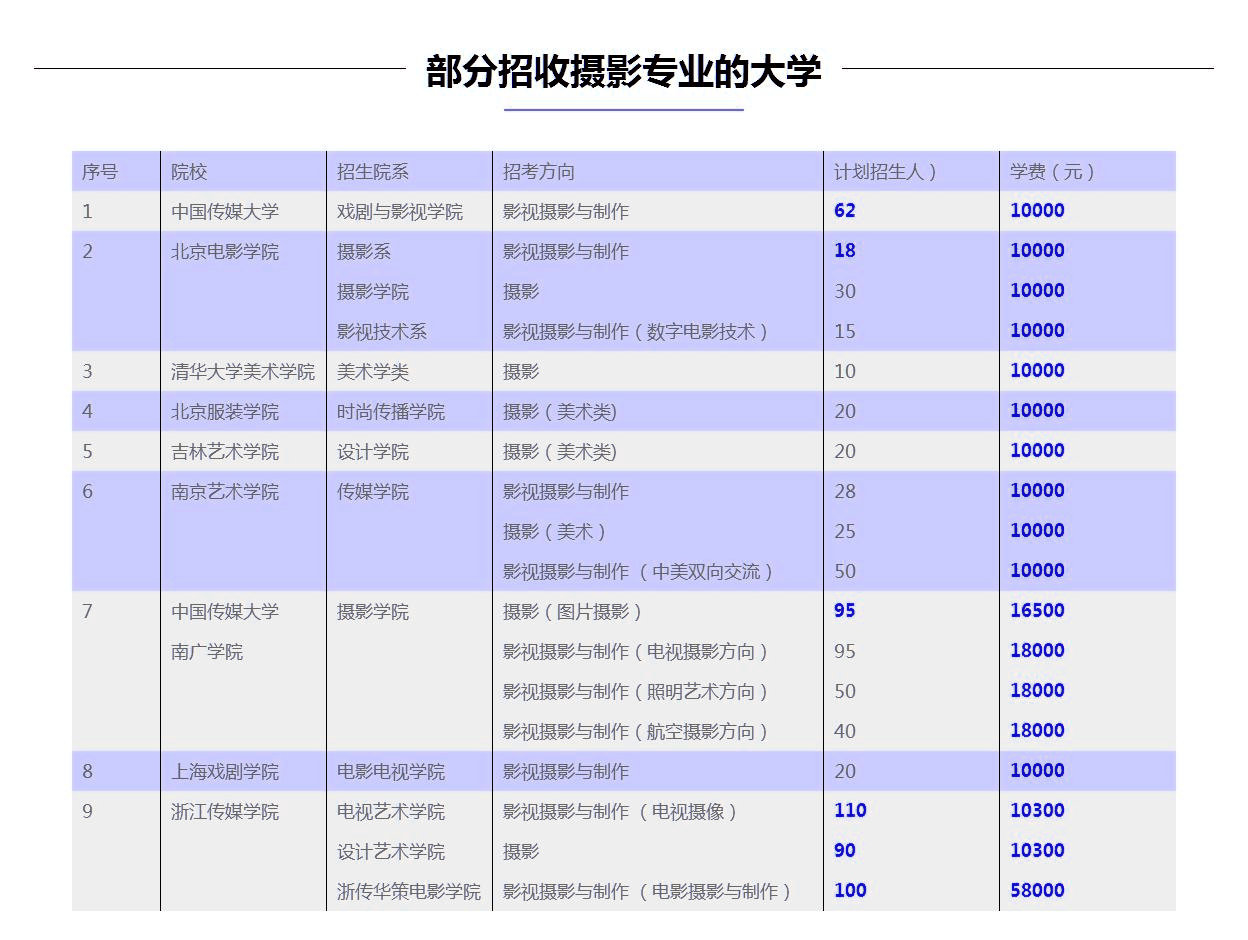The width and height of the screenshot is (1248, 940).
Task: Select the 院校 column header
Action: 186,171
